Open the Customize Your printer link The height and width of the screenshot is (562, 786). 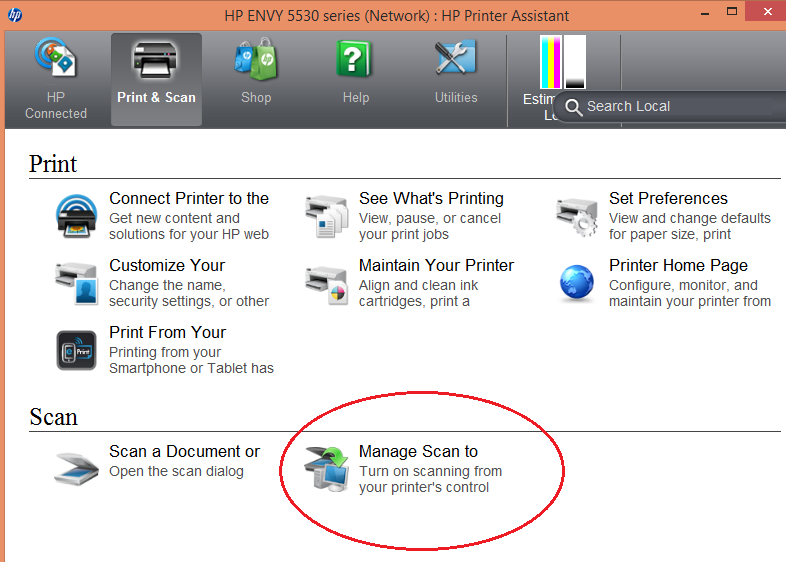coord(167,265)
